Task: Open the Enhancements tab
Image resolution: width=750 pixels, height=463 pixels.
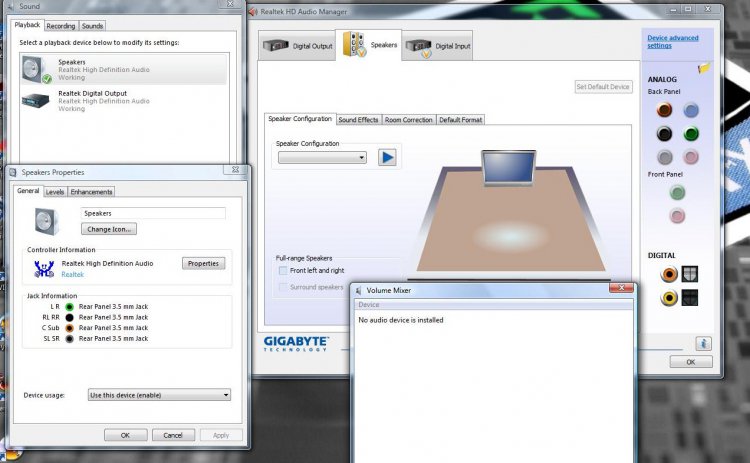Action: 91,192
